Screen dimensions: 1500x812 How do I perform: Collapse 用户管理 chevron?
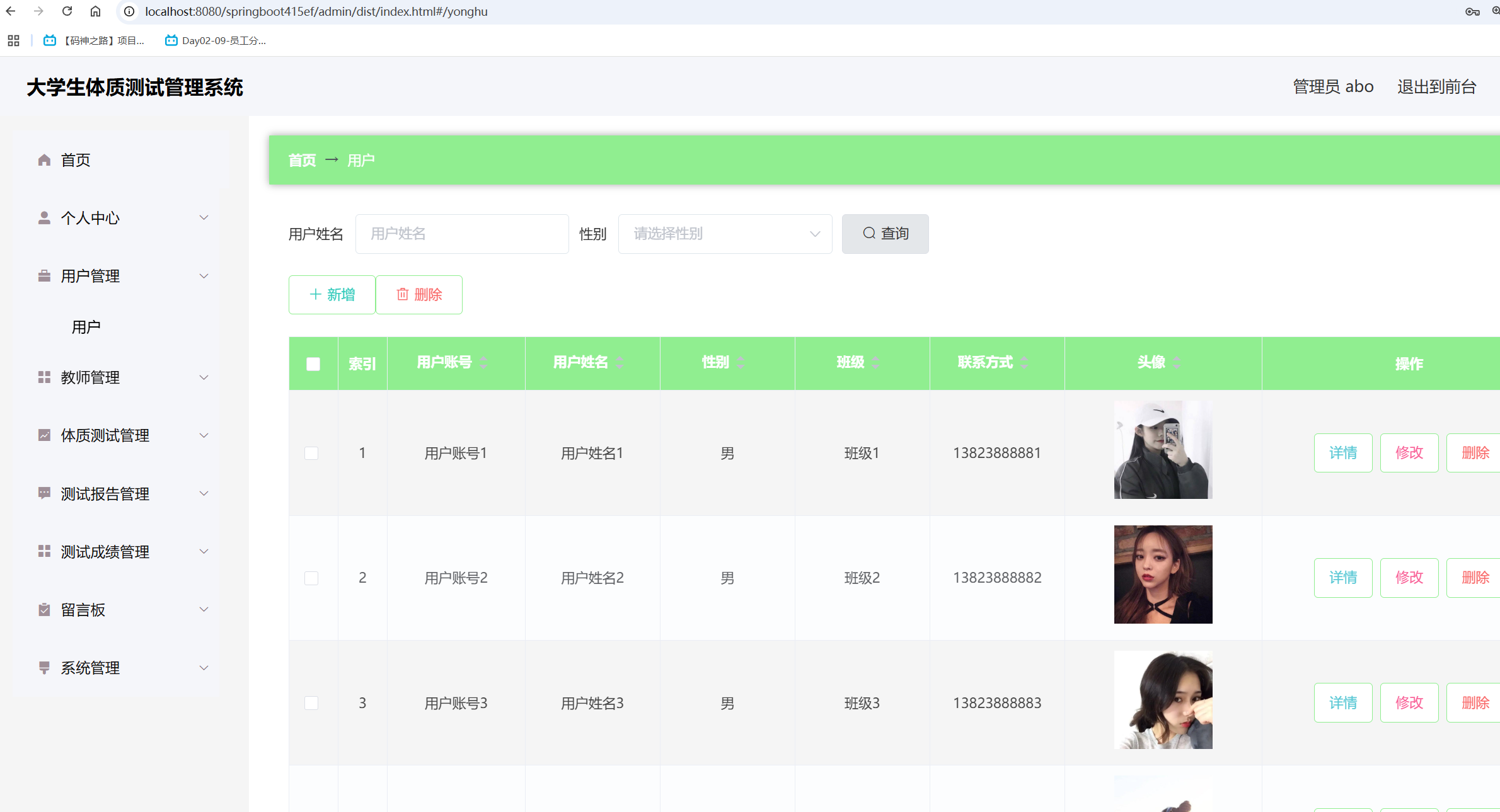(204, 276)
